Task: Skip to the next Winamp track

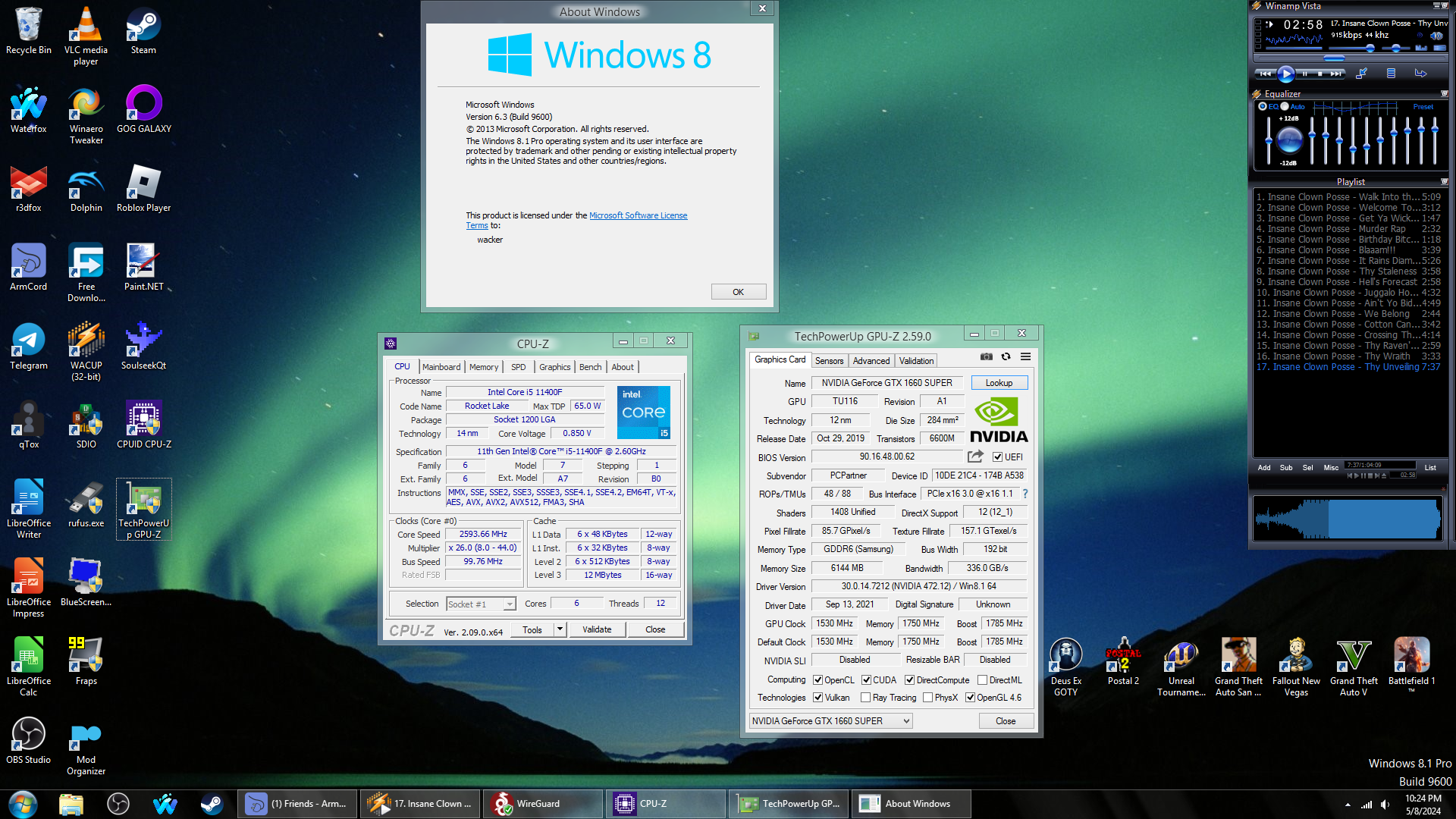Action: tap(1336, 74)
